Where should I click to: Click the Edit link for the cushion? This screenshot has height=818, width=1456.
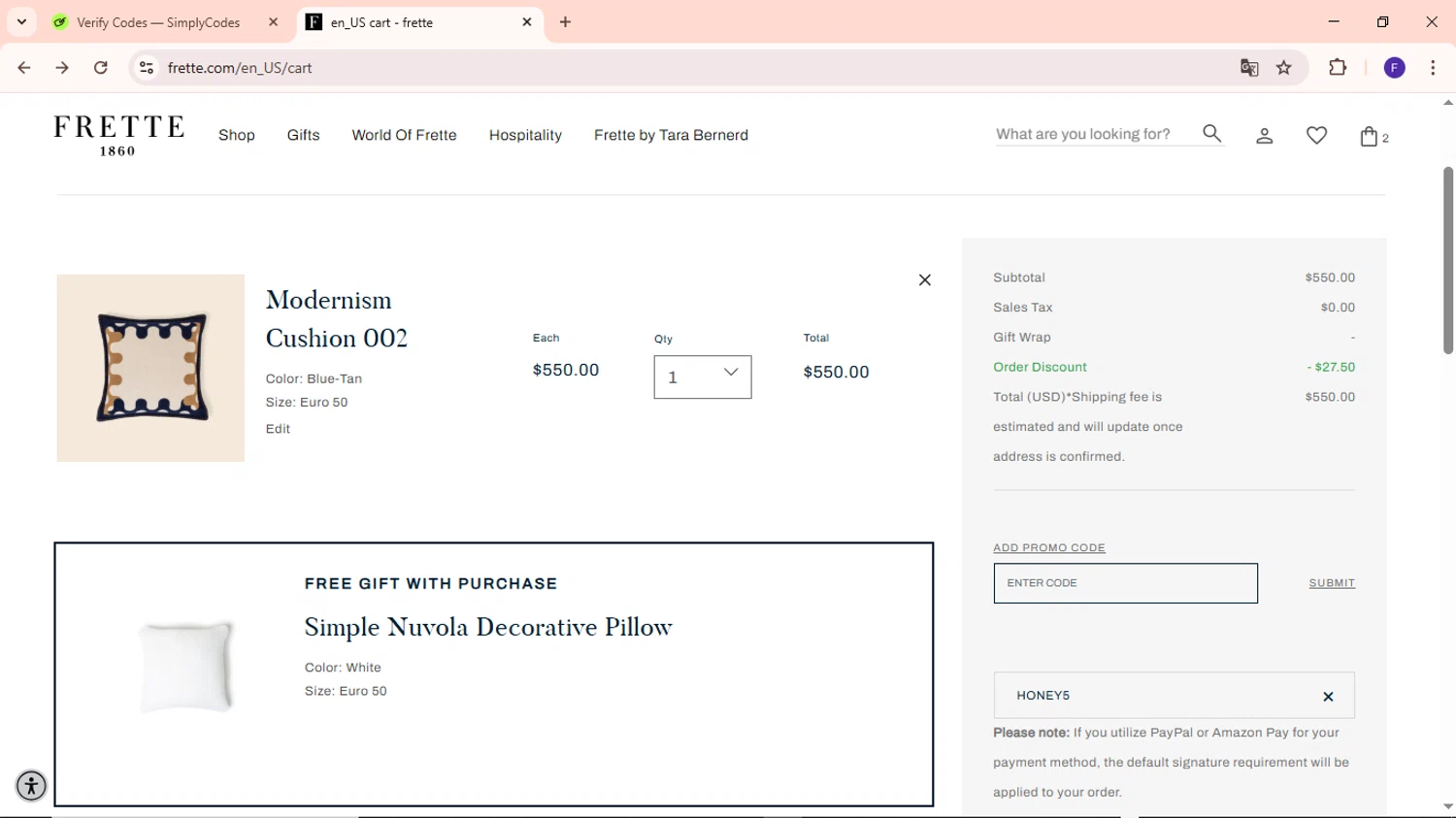[x=278, y=429]
